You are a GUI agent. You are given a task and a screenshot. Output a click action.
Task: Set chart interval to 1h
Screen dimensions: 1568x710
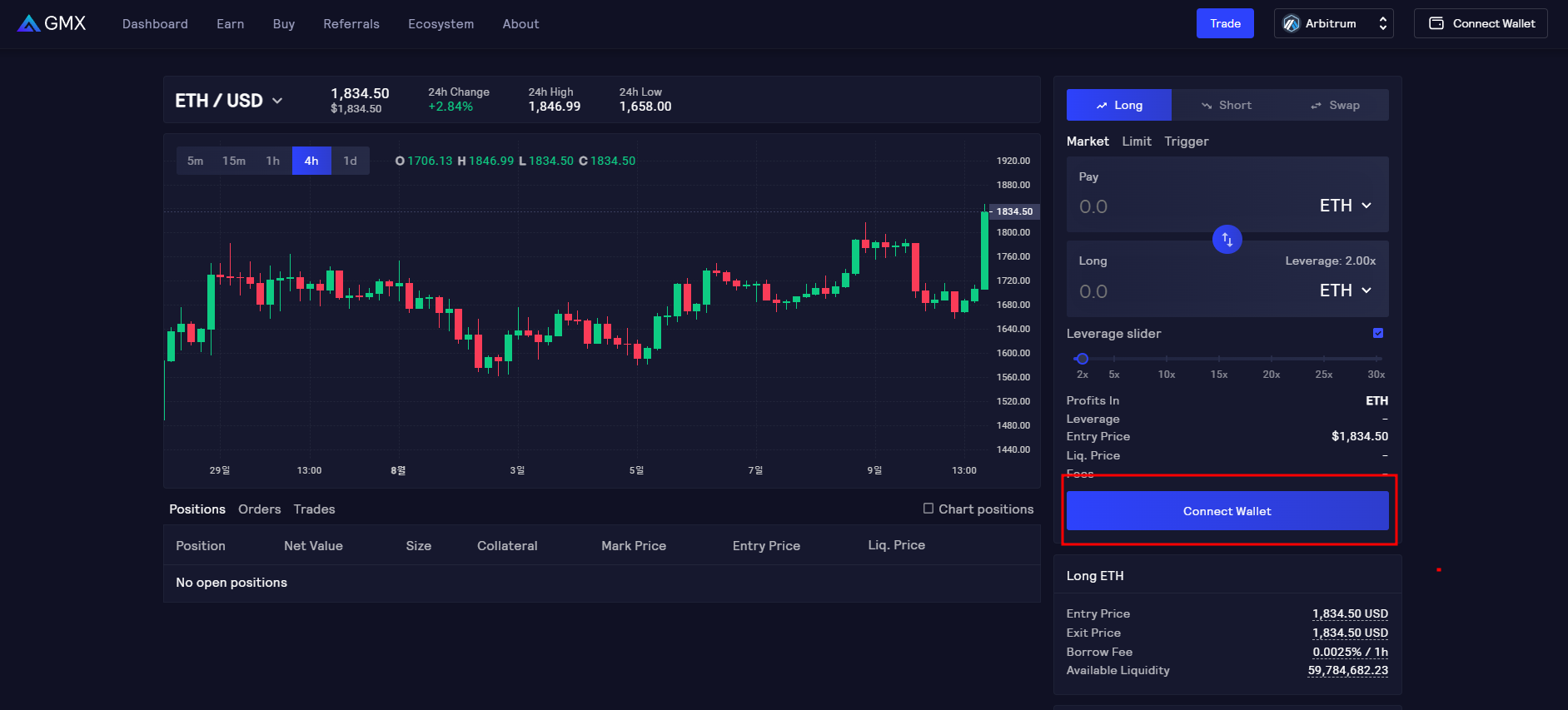pos(273,161)
